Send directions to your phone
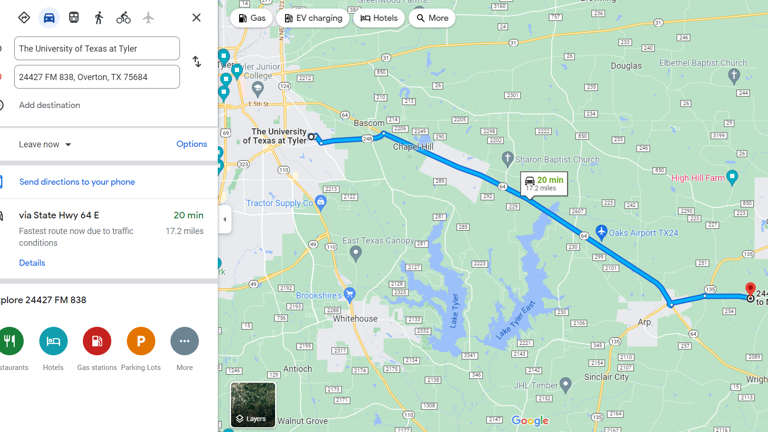The image size is (768, 432). coord(77,182)
